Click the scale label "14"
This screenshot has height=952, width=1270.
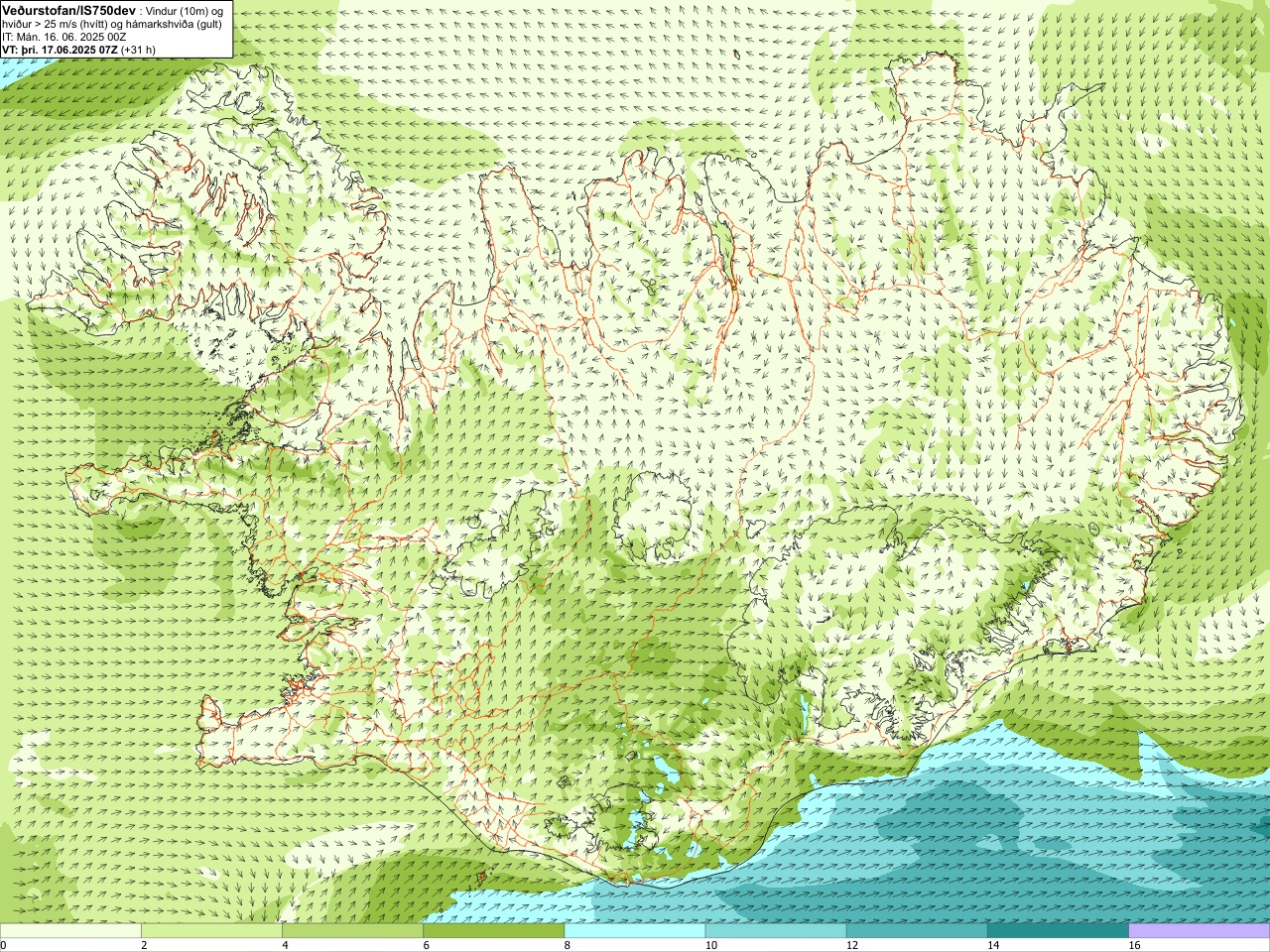point(993,945)
